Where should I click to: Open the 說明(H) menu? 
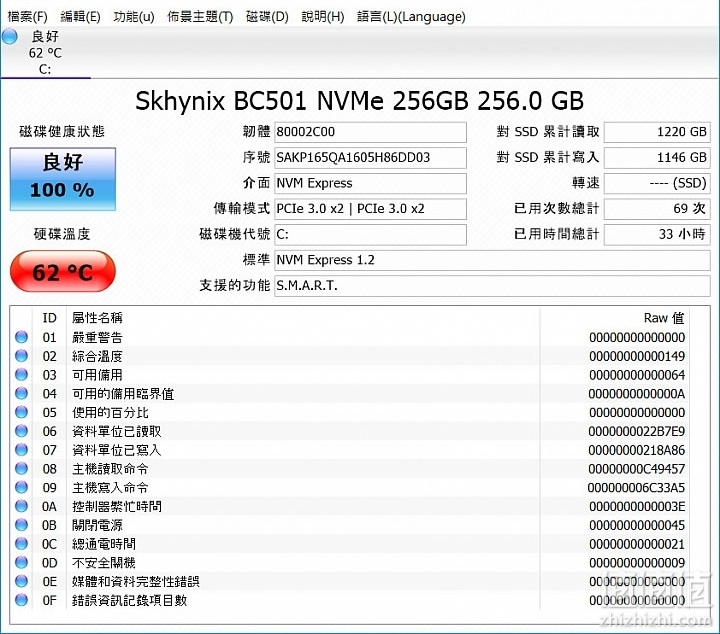coord(323,17)
